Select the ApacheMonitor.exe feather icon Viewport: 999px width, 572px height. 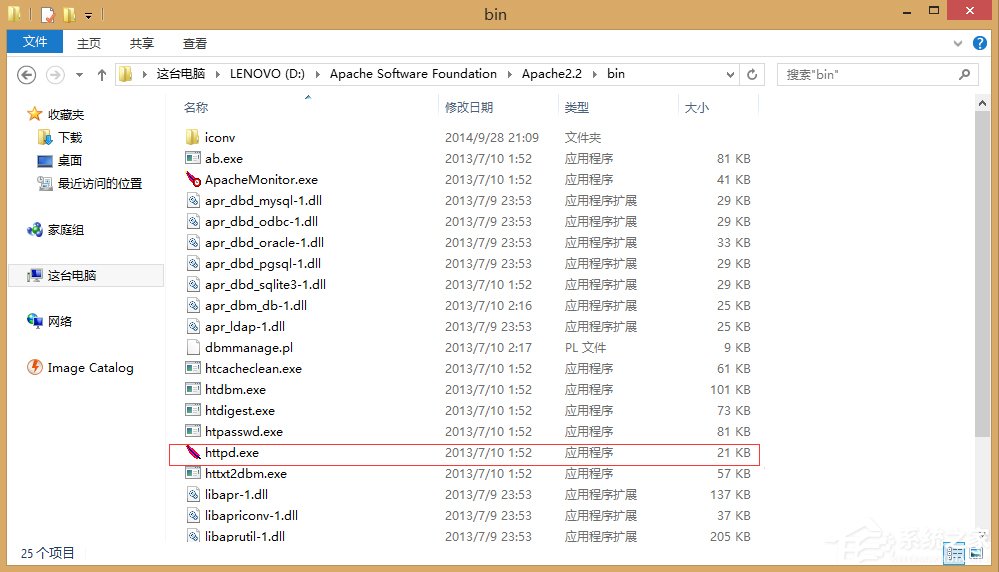193,179
